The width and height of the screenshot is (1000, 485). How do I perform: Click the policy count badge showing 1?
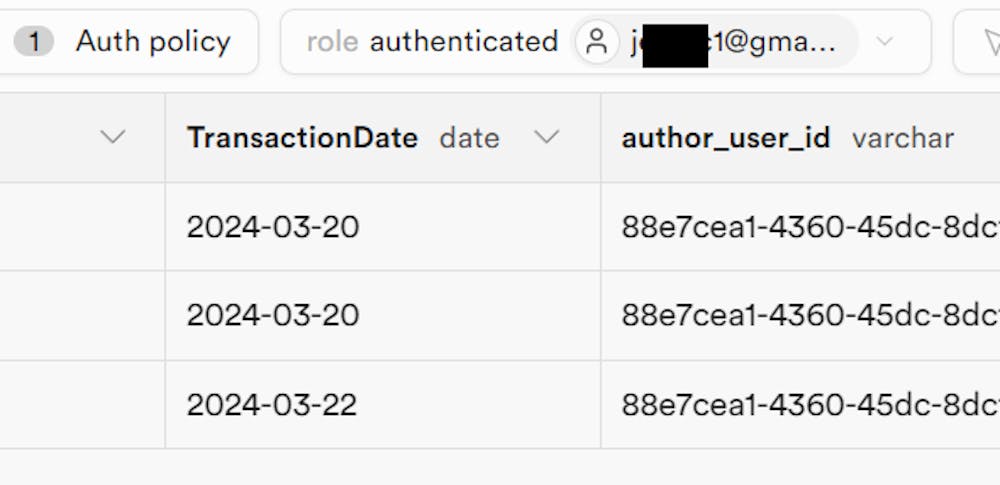(34, 42)
